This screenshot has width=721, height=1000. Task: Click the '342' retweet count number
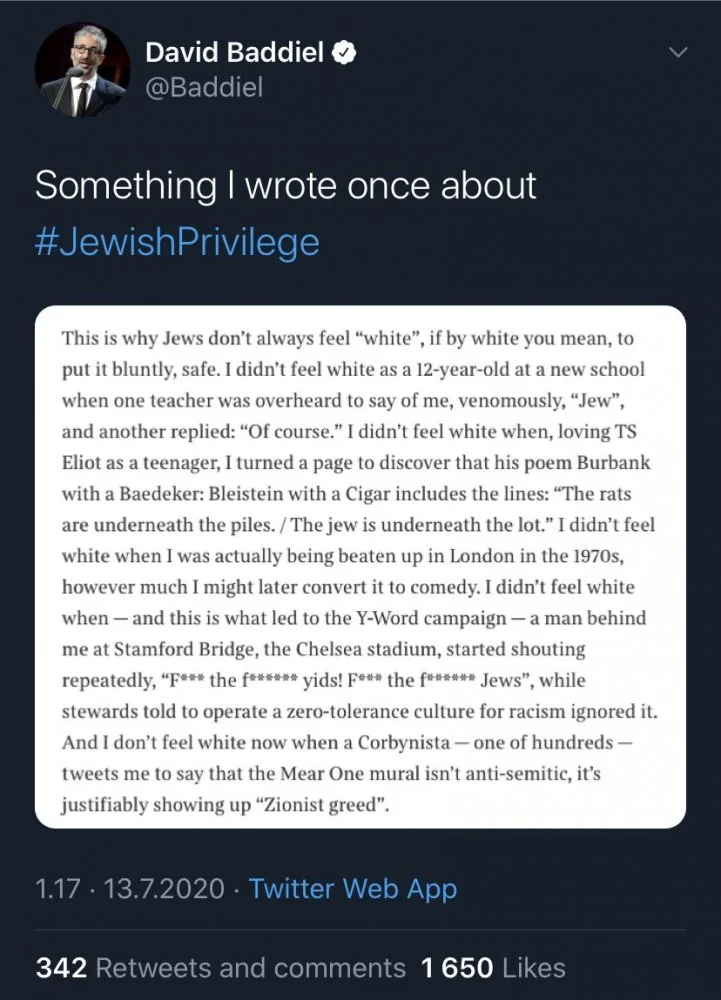tap(61, 968)
